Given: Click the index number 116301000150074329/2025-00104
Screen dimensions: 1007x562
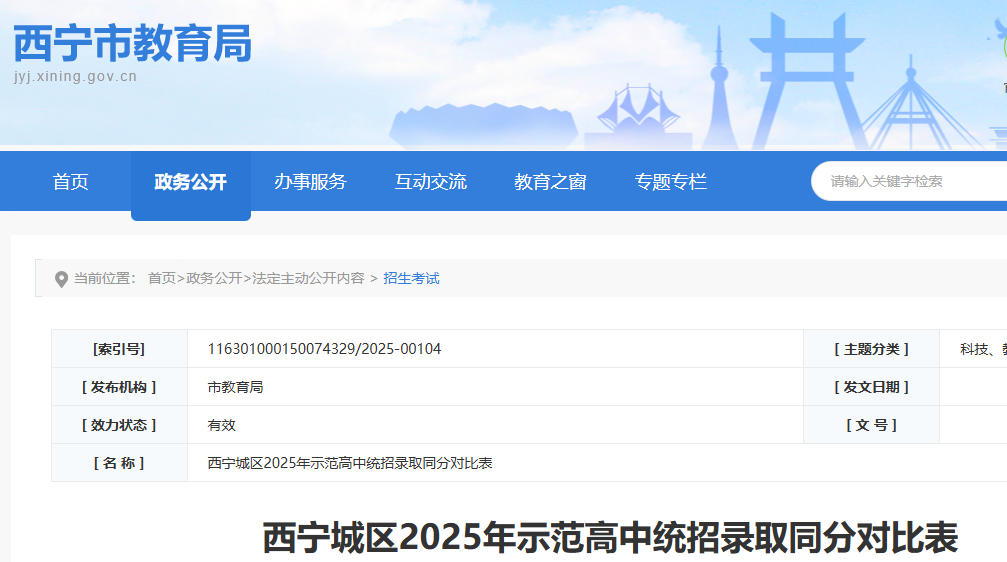Looking at the screenshot, I should 324,349.
